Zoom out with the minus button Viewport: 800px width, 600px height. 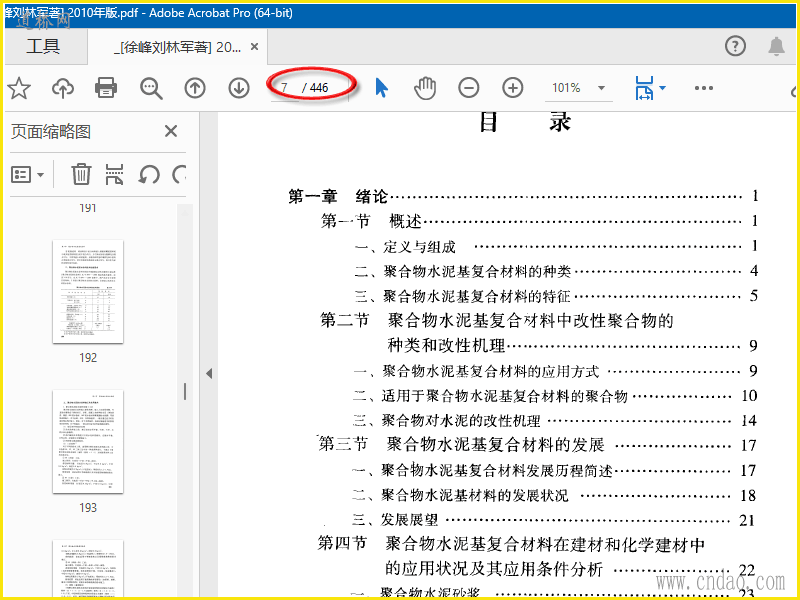(468, 88)
